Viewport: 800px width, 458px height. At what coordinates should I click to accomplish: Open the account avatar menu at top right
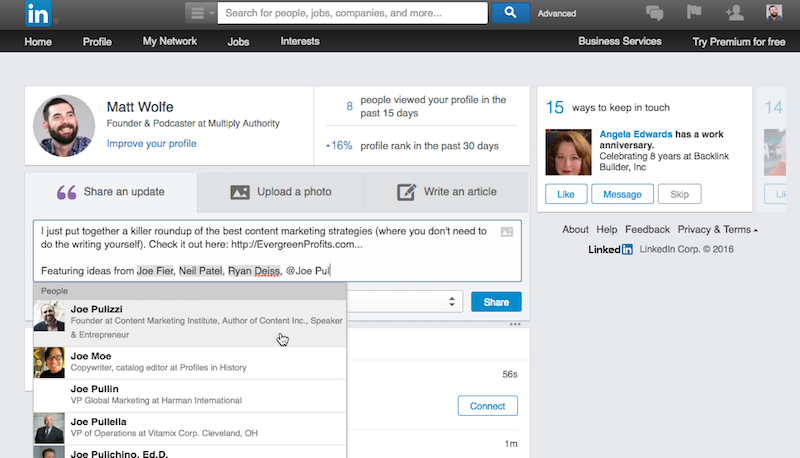773,13
